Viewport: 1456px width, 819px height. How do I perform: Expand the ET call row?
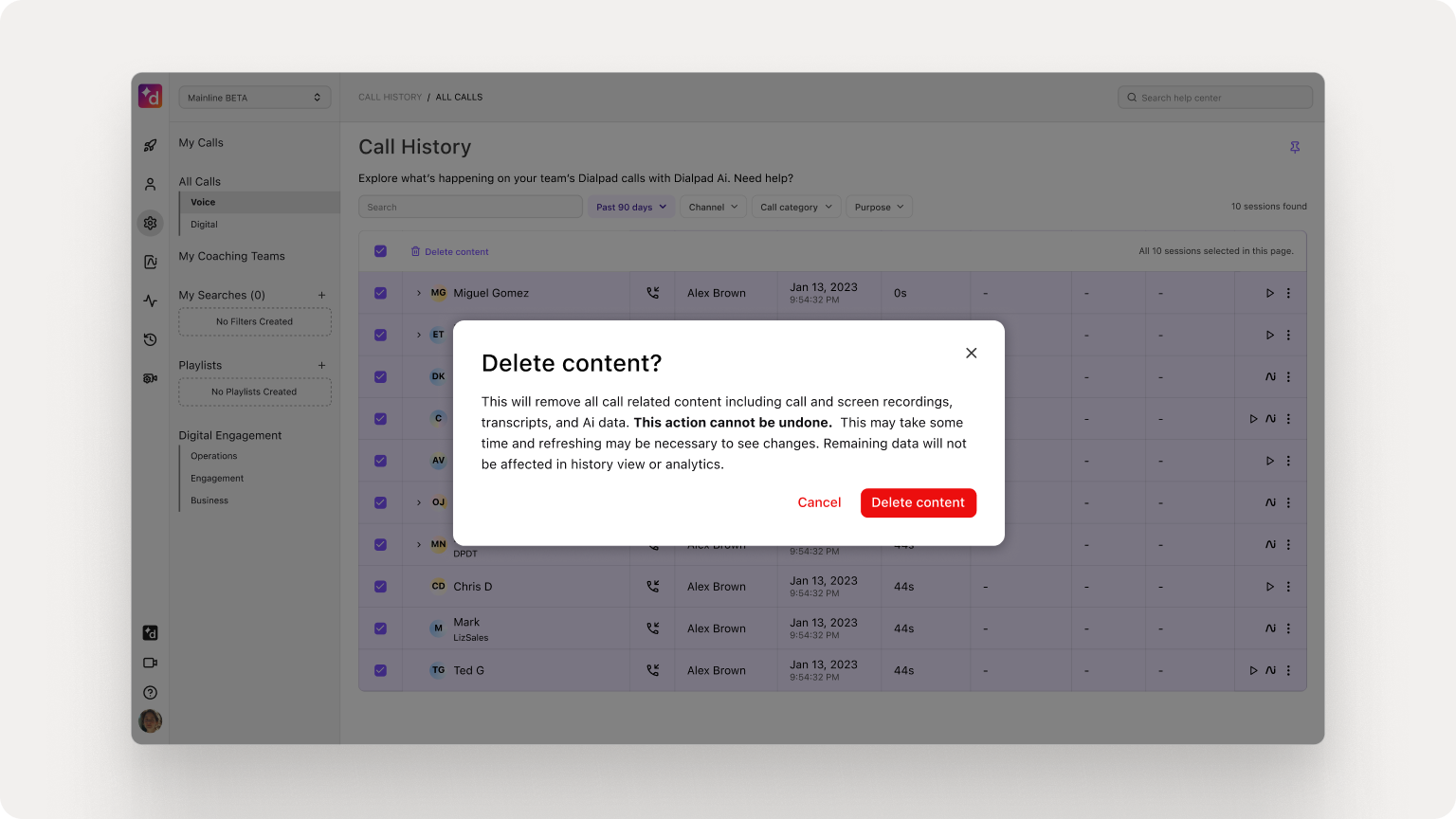419,335
